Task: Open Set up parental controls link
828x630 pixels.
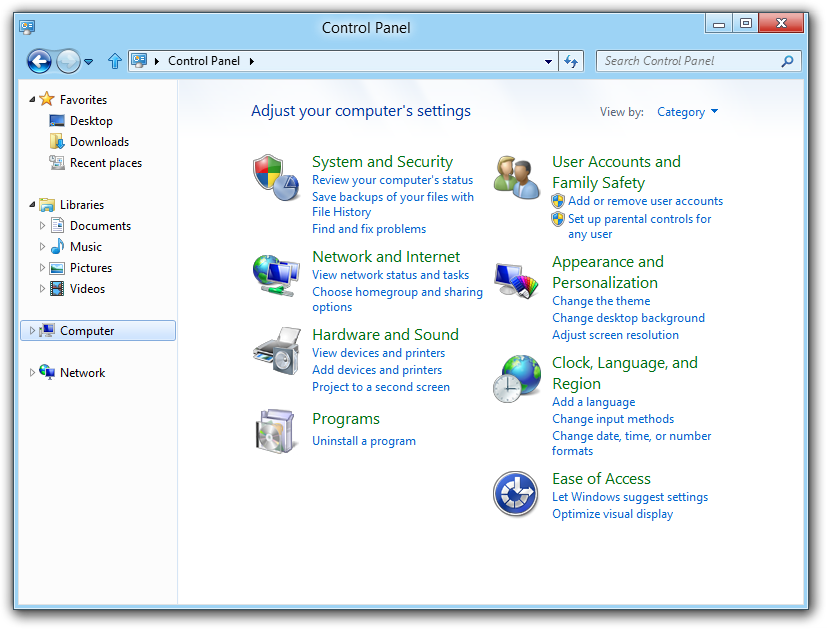Action: point(639,226)
